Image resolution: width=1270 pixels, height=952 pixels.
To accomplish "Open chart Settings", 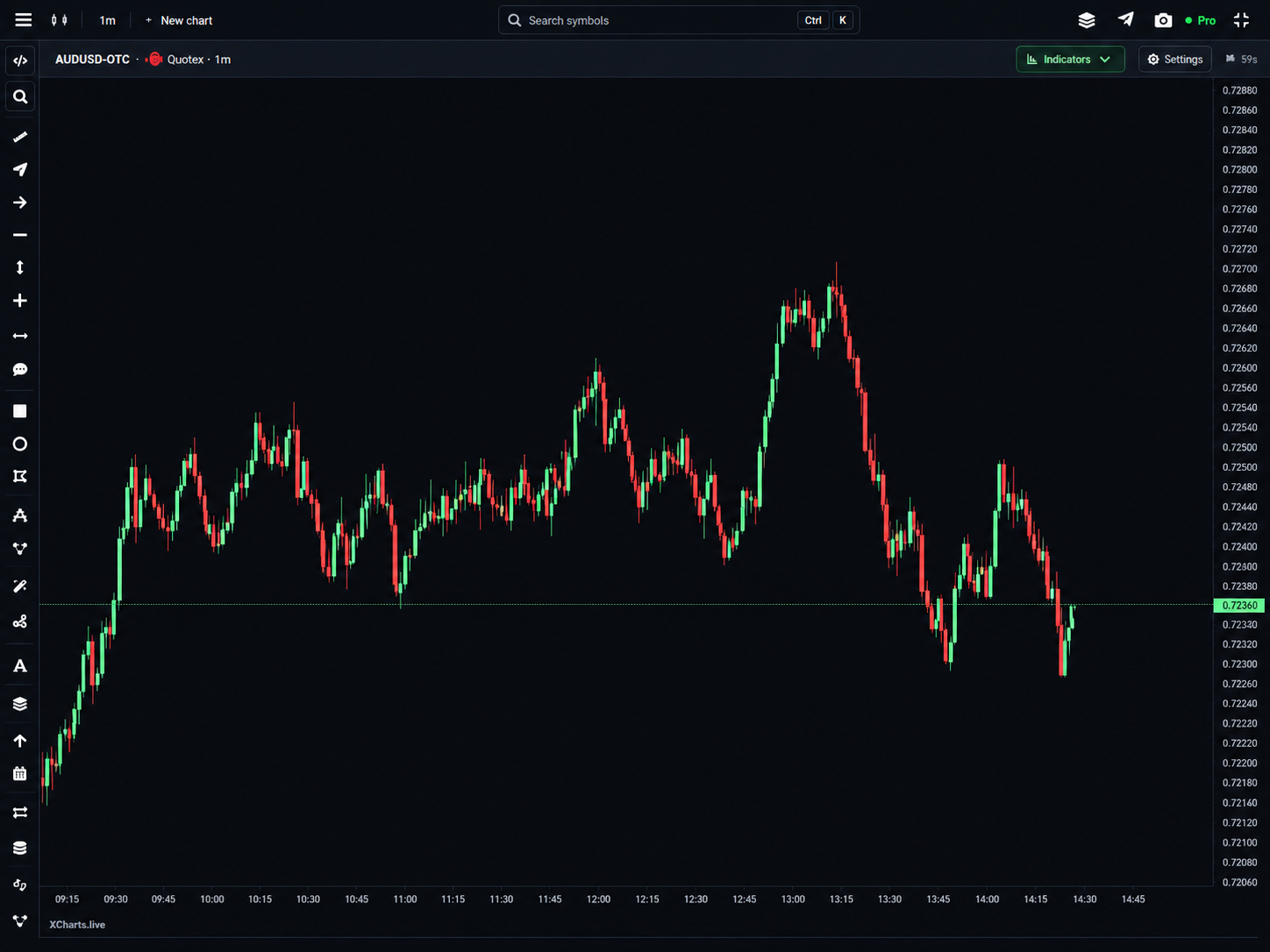I will click(1175, 59).
